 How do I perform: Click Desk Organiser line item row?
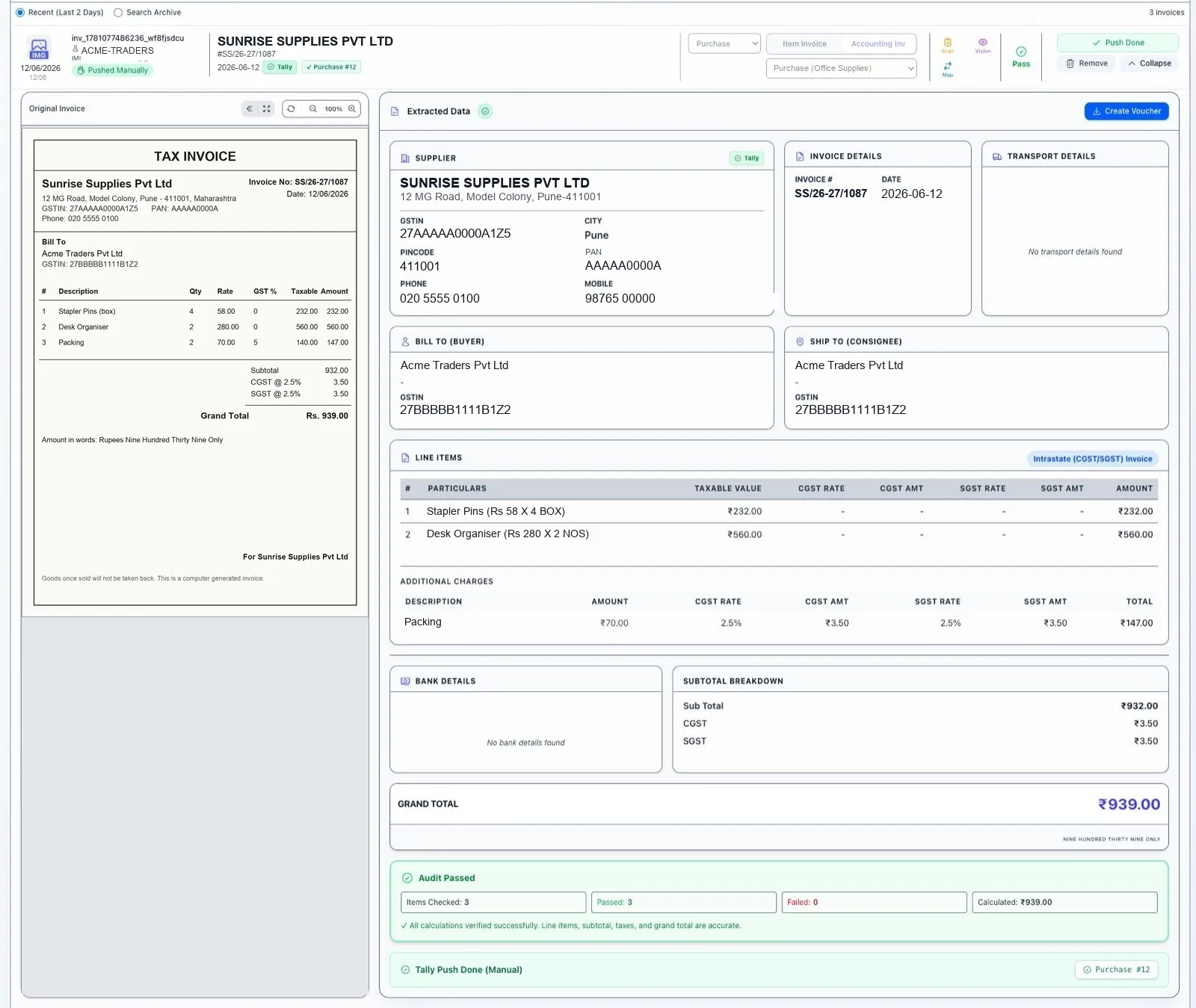(778, 534)
